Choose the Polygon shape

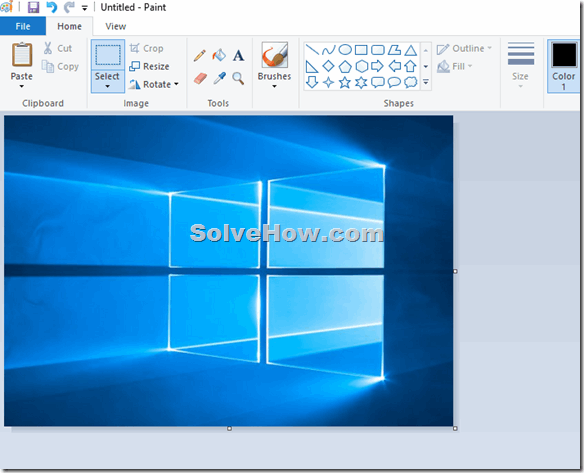[x=394, y=50]
